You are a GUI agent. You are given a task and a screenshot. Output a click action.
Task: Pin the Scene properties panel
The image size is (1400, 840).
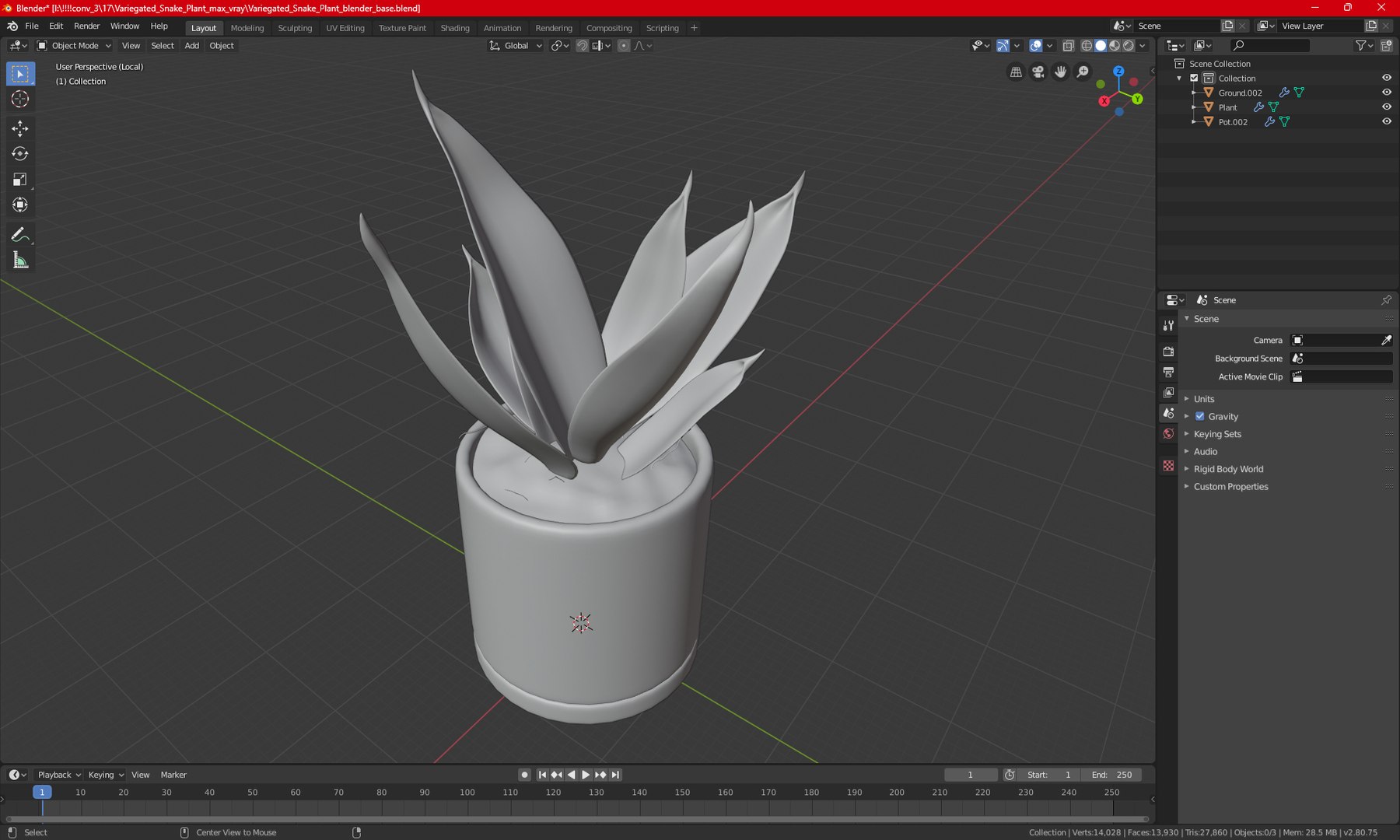pyautogui.click(x=1386, y=300)
